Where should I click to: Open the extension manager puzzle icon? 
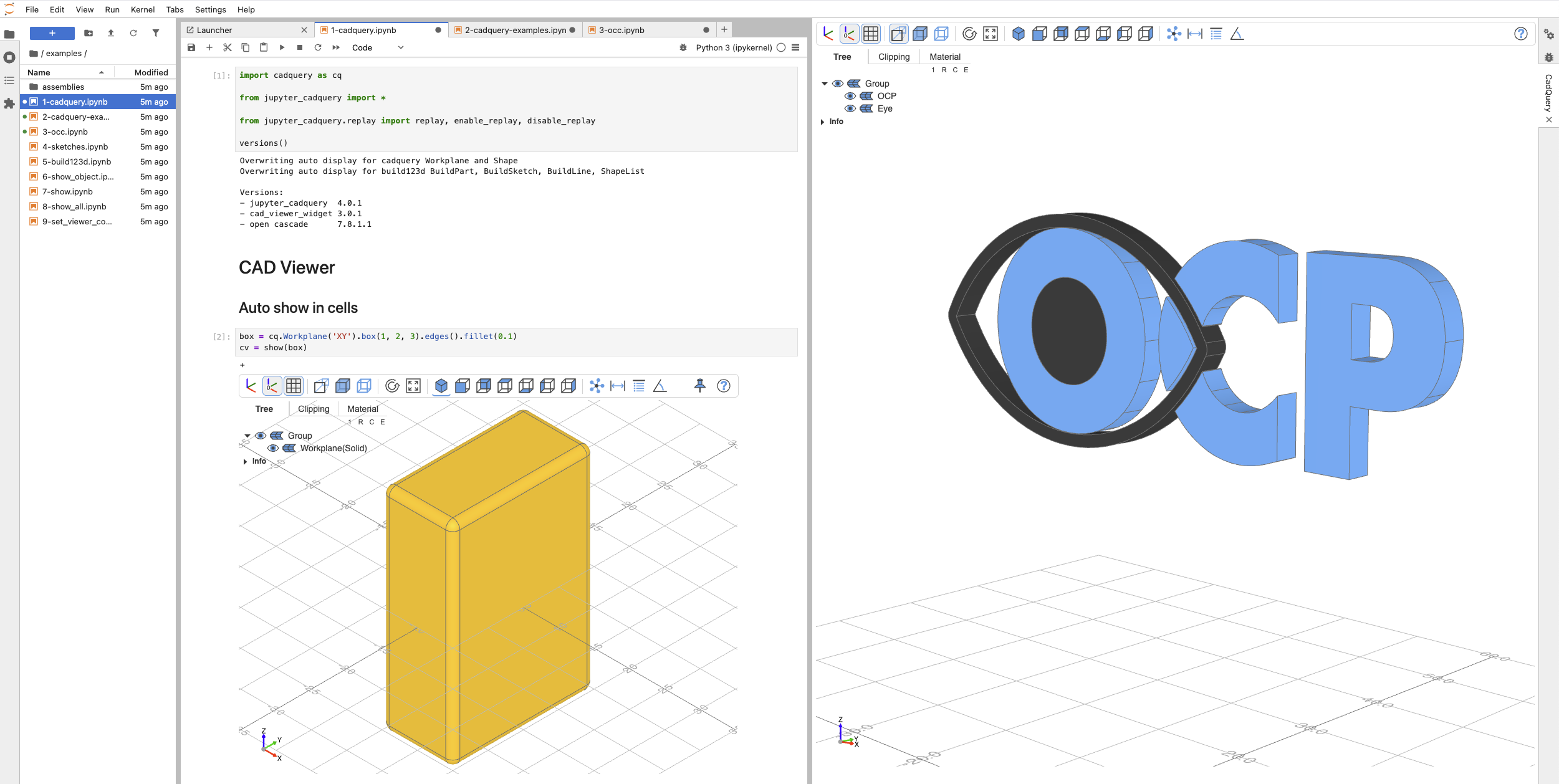[x=9, y=103]
